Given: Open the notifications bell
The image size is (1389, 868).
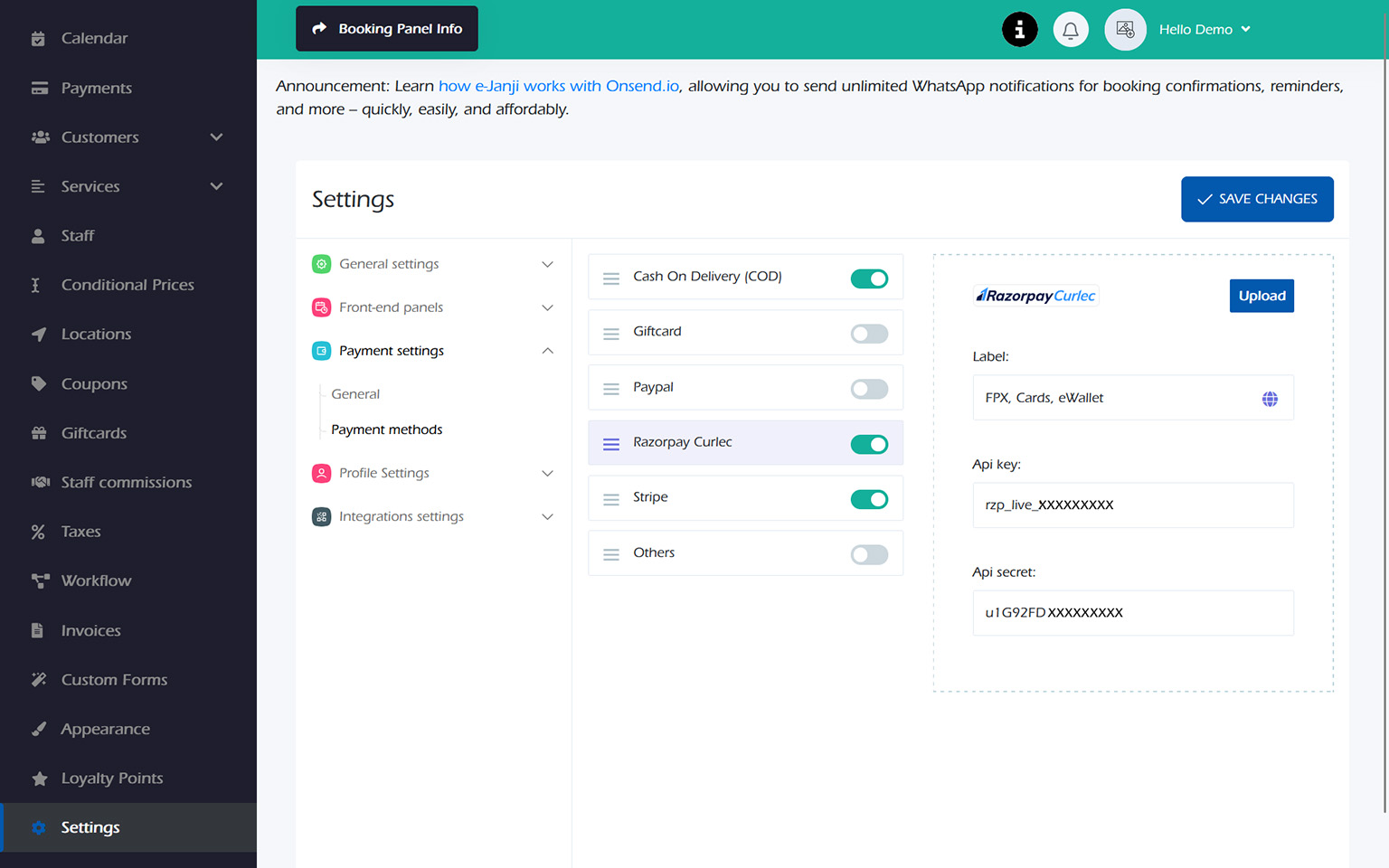Looking at the screenshot, I should [x=1071, y=30].
